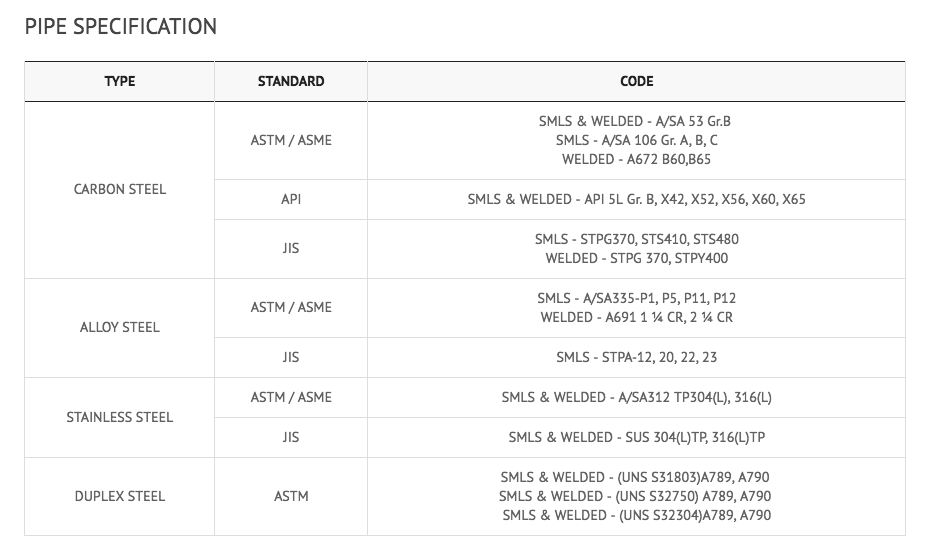Screen dimensions: 938x553
Task: Click the A/SA312 TP304(L), 316(L) code
Action: click(636, 397)
